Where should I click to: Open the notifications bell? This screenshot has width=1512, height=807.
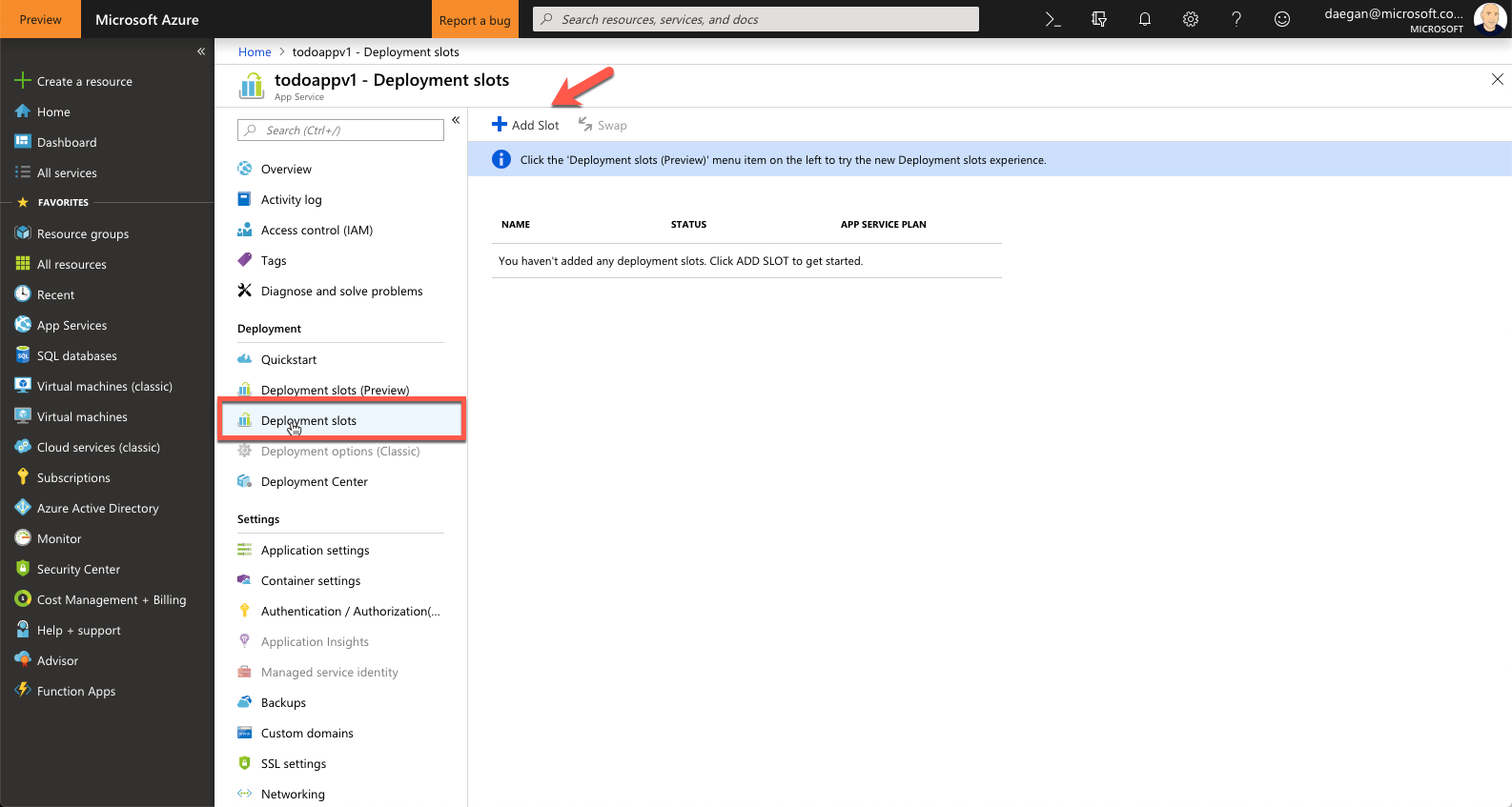point(1145,19)
